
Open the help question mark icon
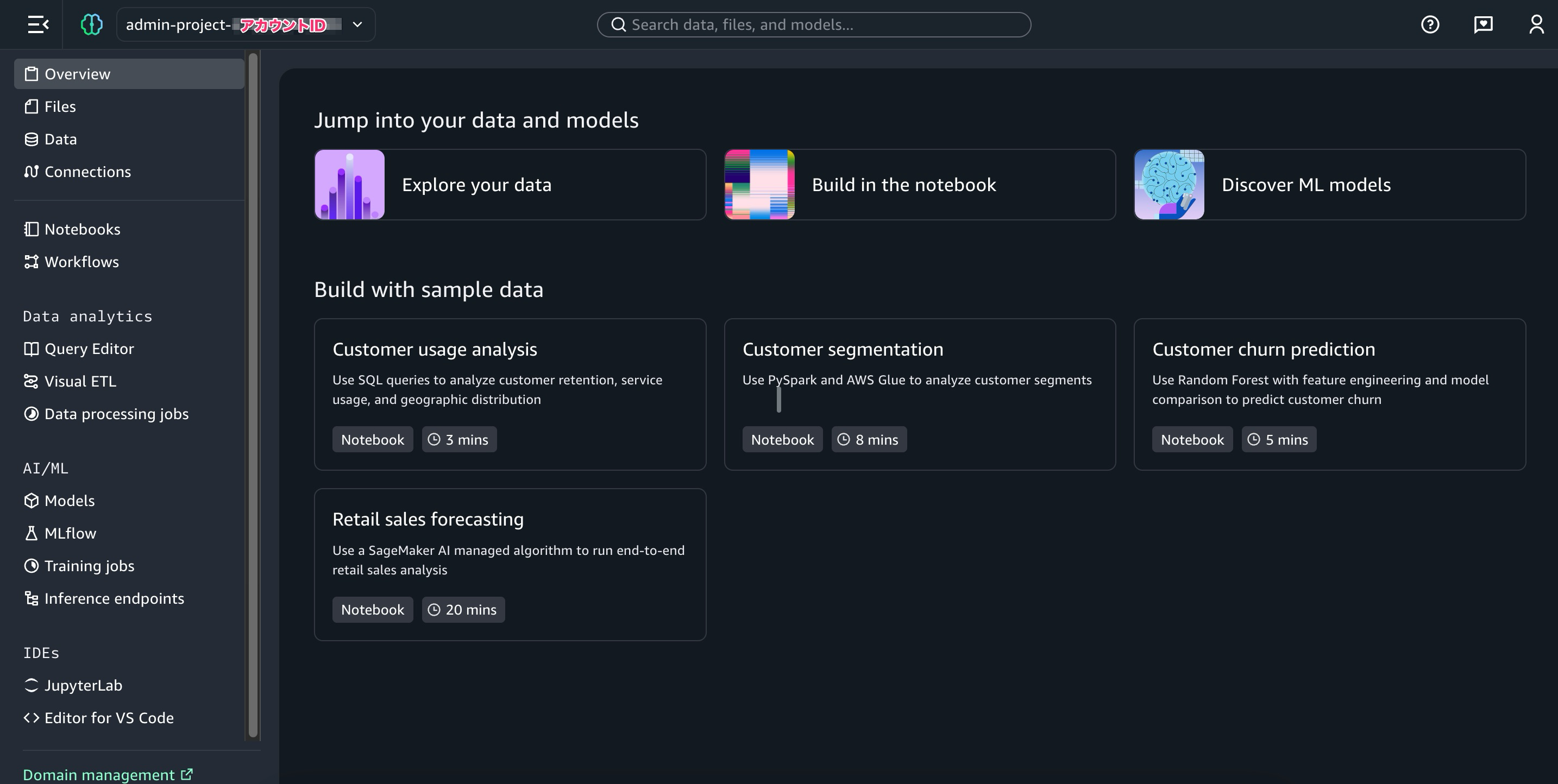(x=1430, y=25)
